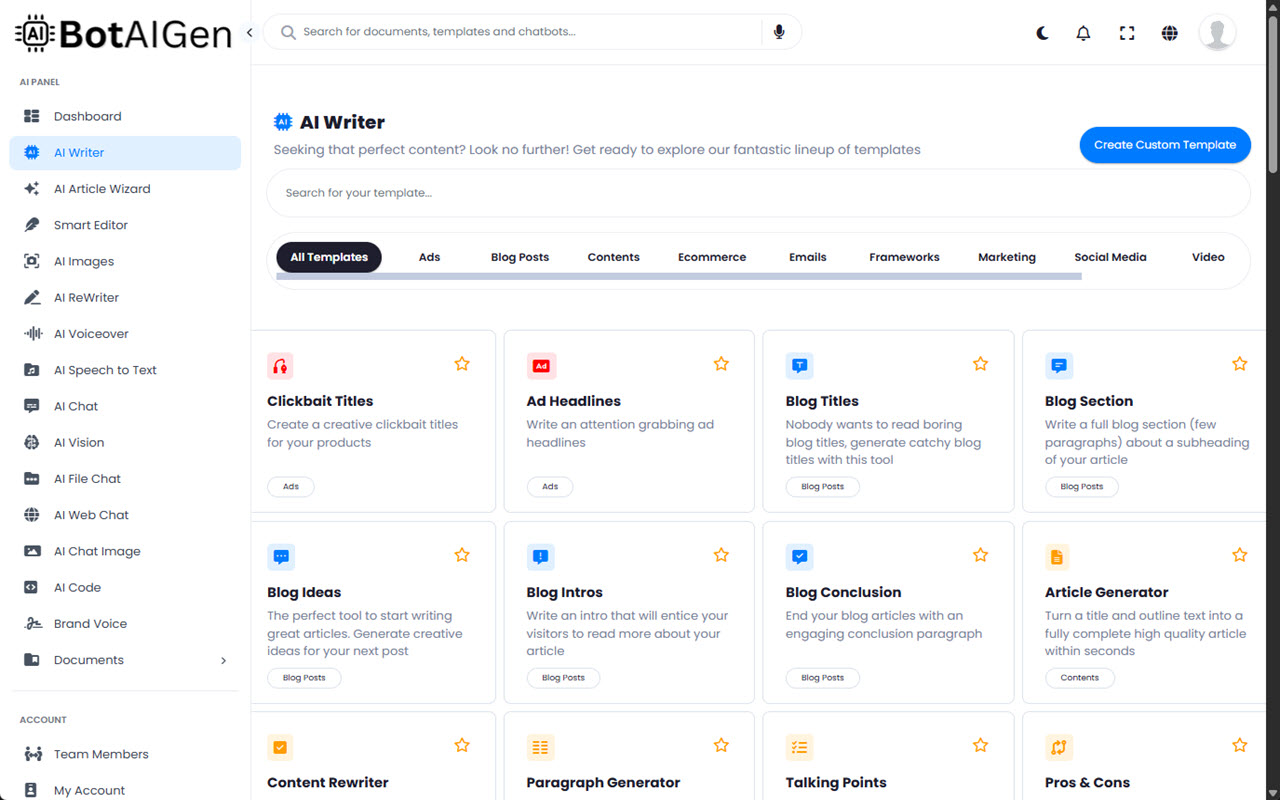Open the notifications bell

click(x=1083, y=33)
